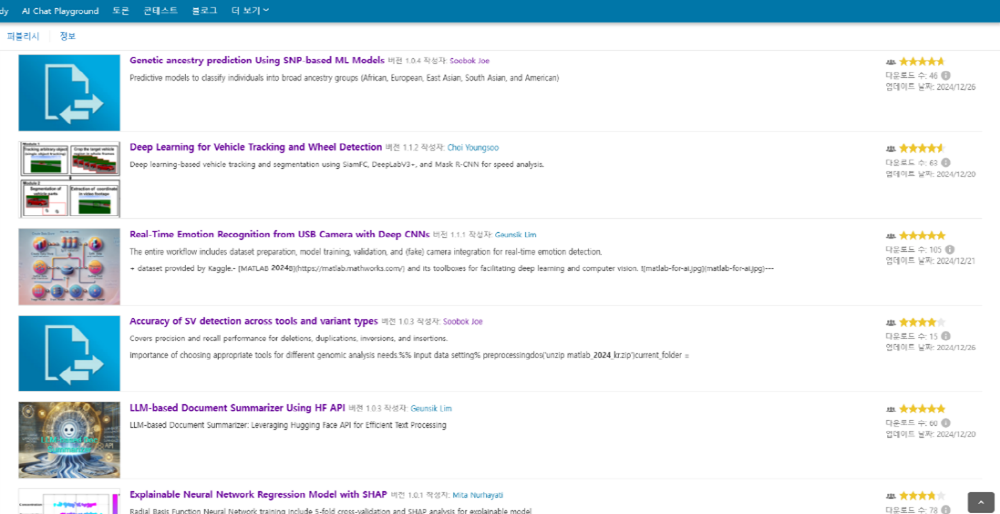Click the LLM Document Summarizer thumbnail image
The height and width of the screenshot is (514, 1000).
(69, 440)
